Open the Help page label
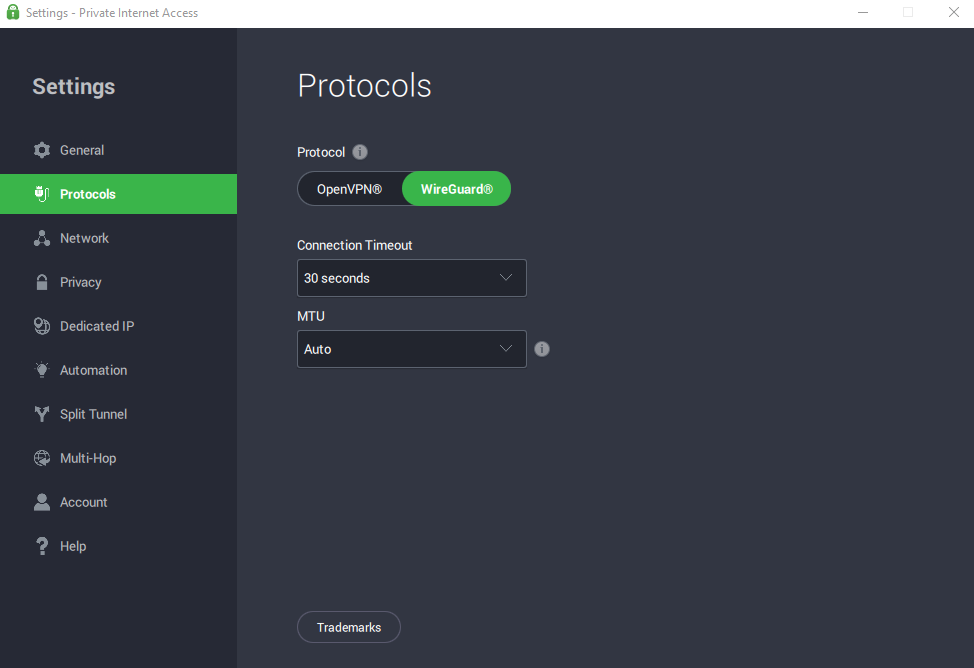This screenshot has width=974, height=668. click(73, 546)
